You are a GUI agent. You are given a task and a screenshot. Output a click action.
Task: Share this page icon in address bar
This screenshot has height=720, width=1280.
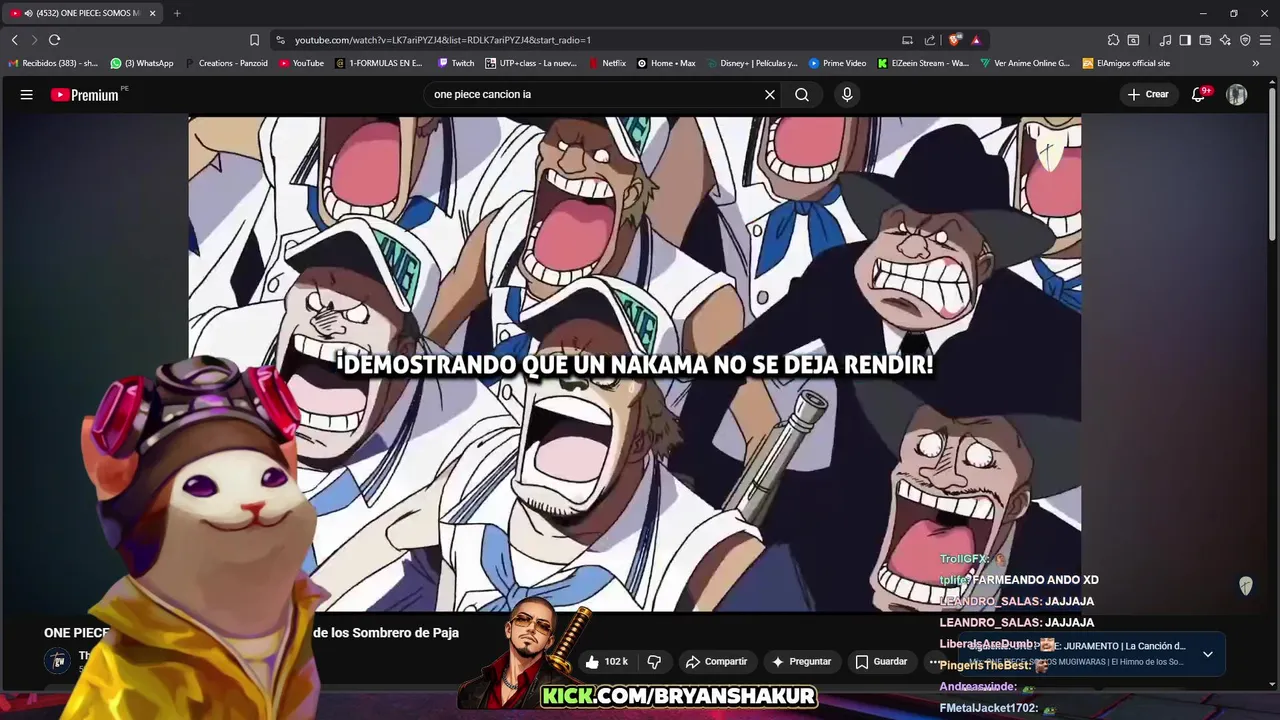930,40
